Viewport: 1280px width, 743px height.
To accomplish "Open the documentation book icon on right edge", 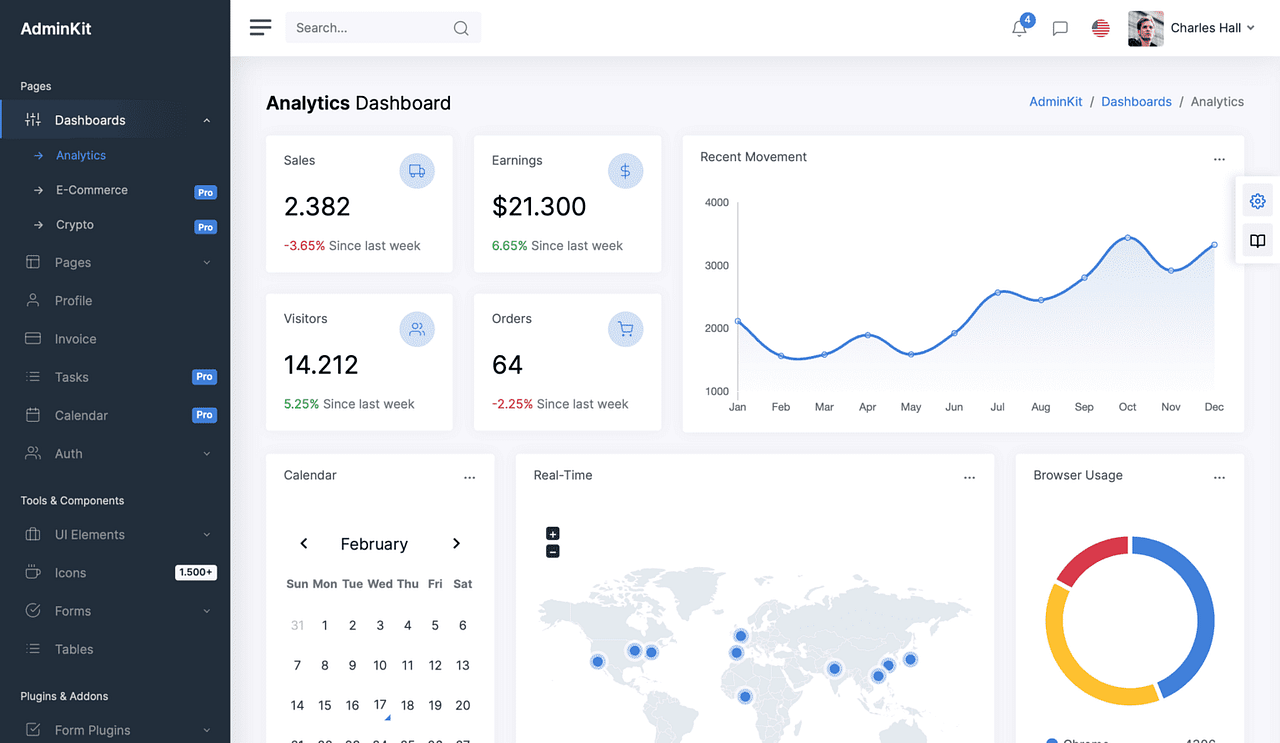I will [x=1257, y=240].
